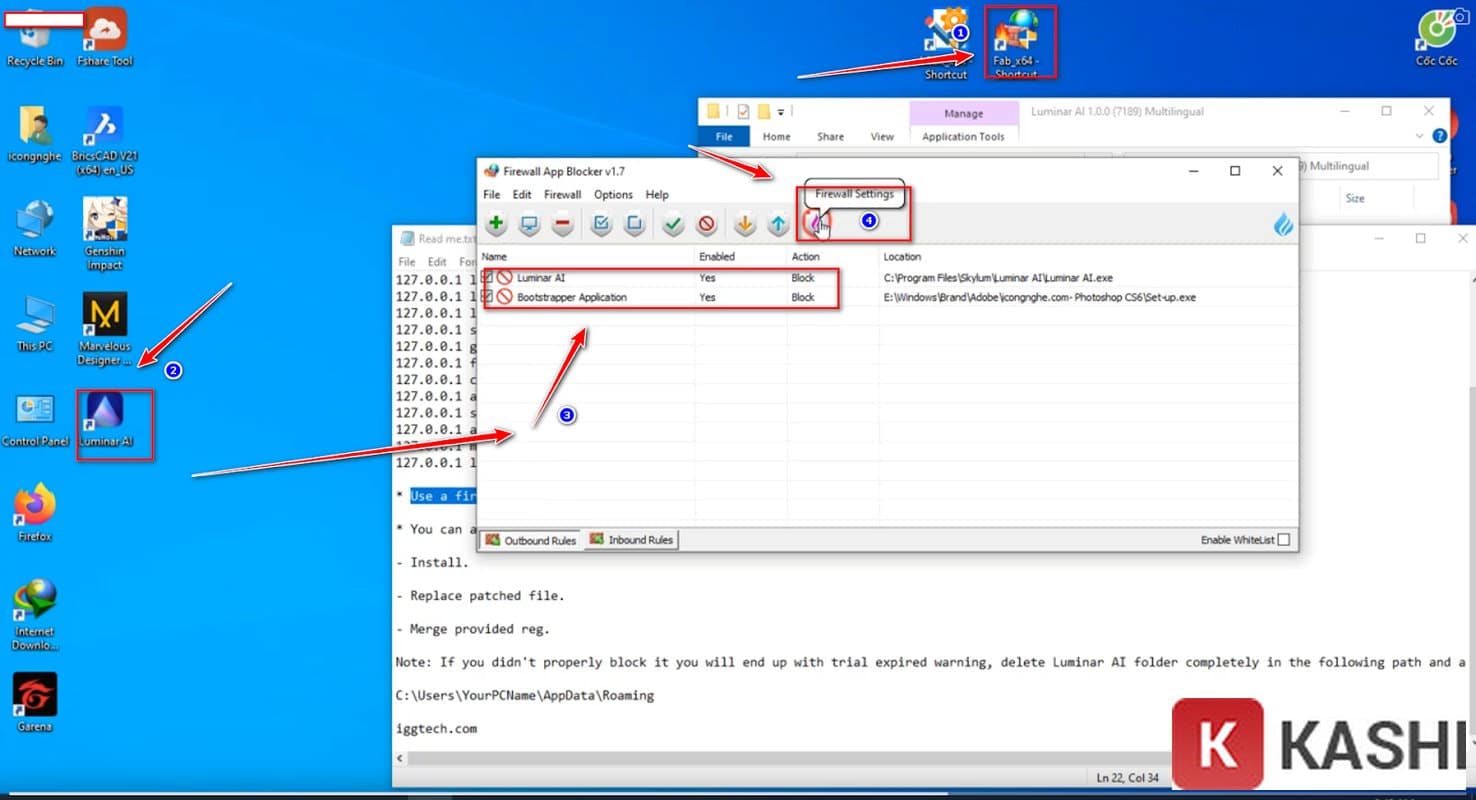This screenshot has height=800, width=1476.
Task: Click the orange Move Down arrow icon
Action: 744,225
